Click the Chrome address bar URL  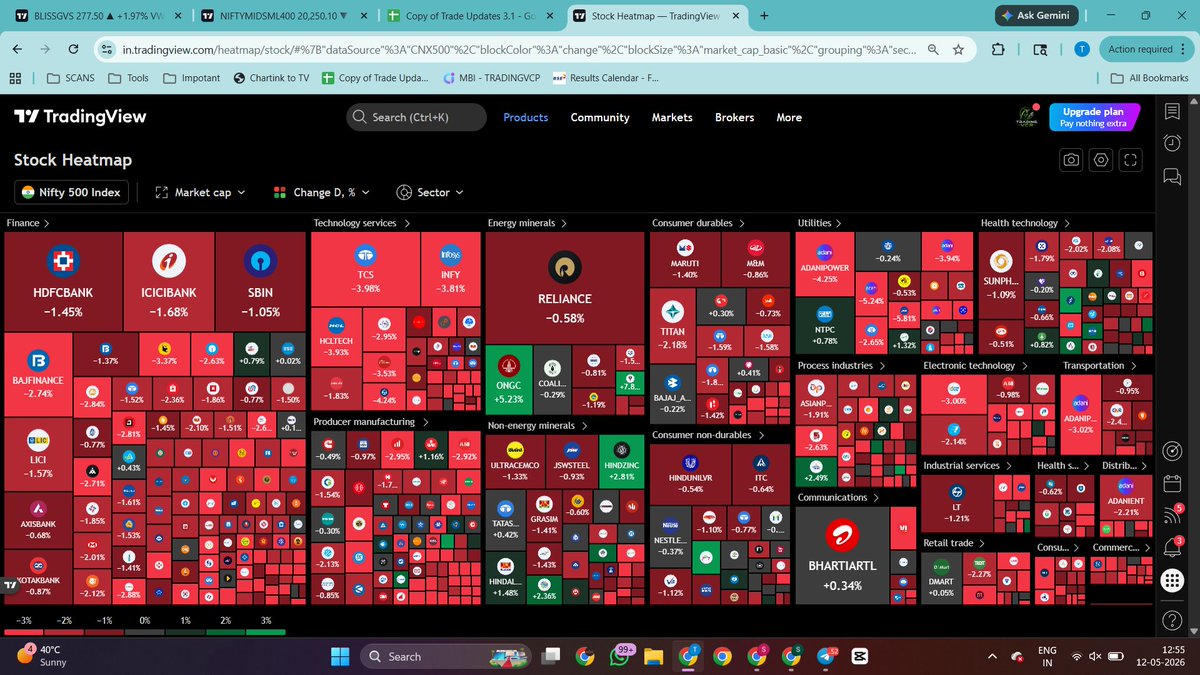tap(520, 49)
